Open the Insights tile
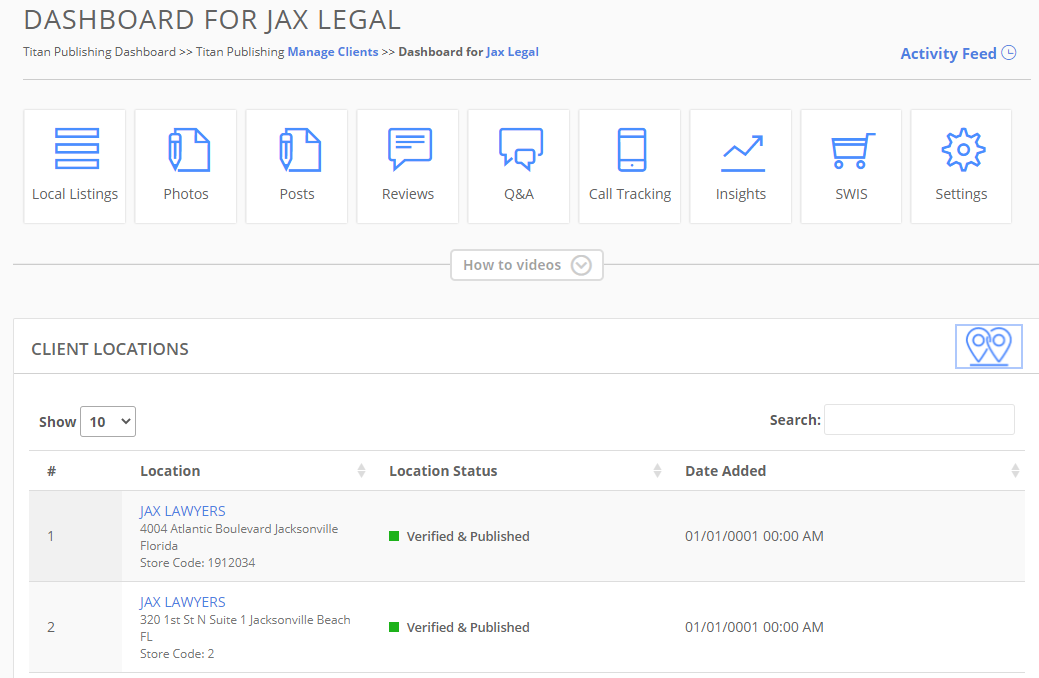The width and height of the screenshot is (1039, 678). click(741, 166)
